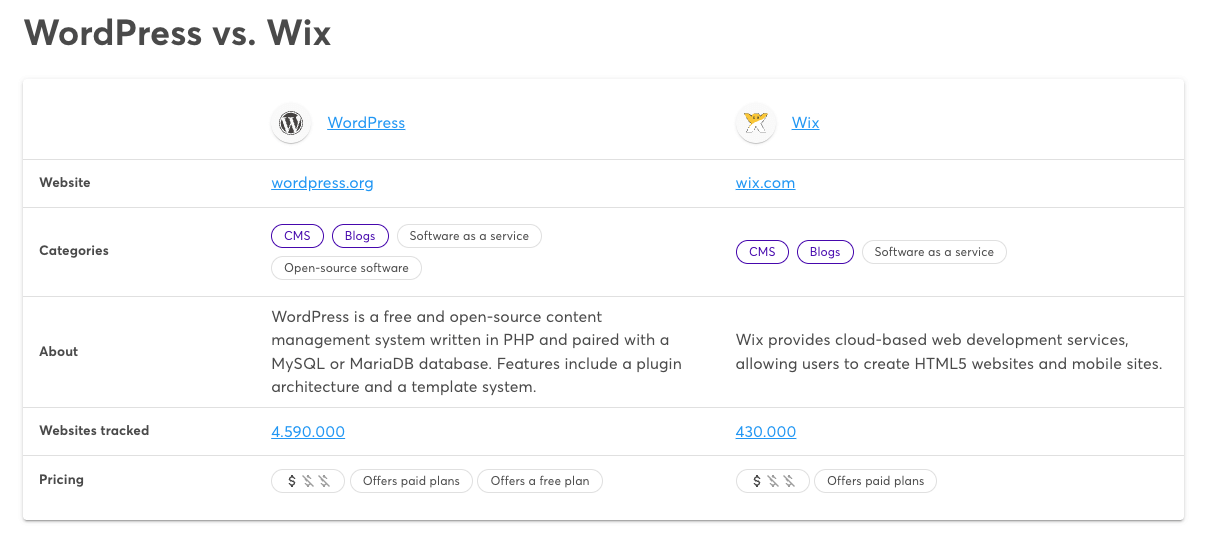Click the dollar price indicator in WordPress column
The image size is (1210, 547).
point(308,481)
